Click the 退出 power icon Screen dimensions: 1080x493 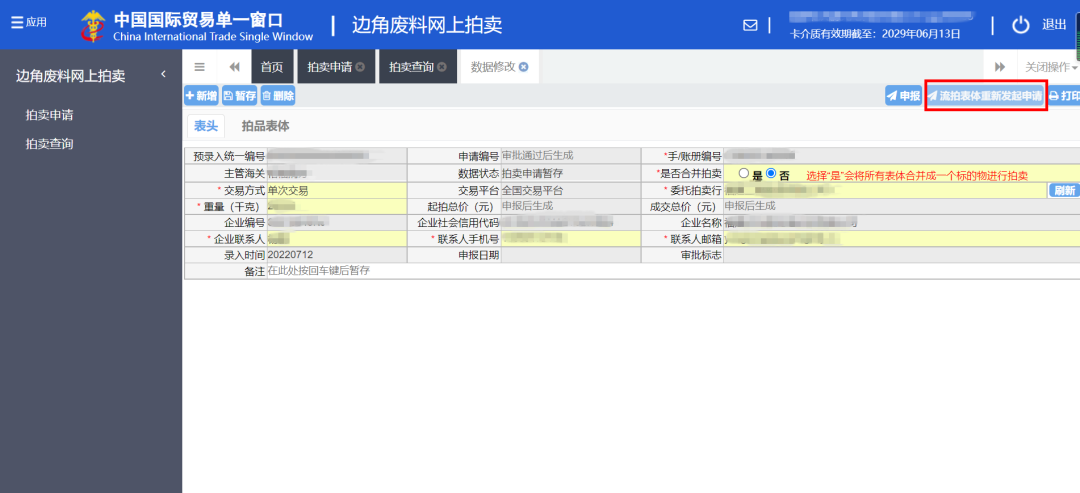tap(1020, 25)
